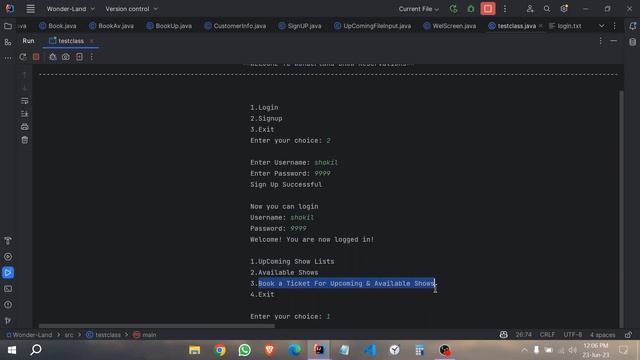This screenshot has width=640, height=360.
Task: Expand the Current File run configuration dropdown
Action: click(418, 9)
